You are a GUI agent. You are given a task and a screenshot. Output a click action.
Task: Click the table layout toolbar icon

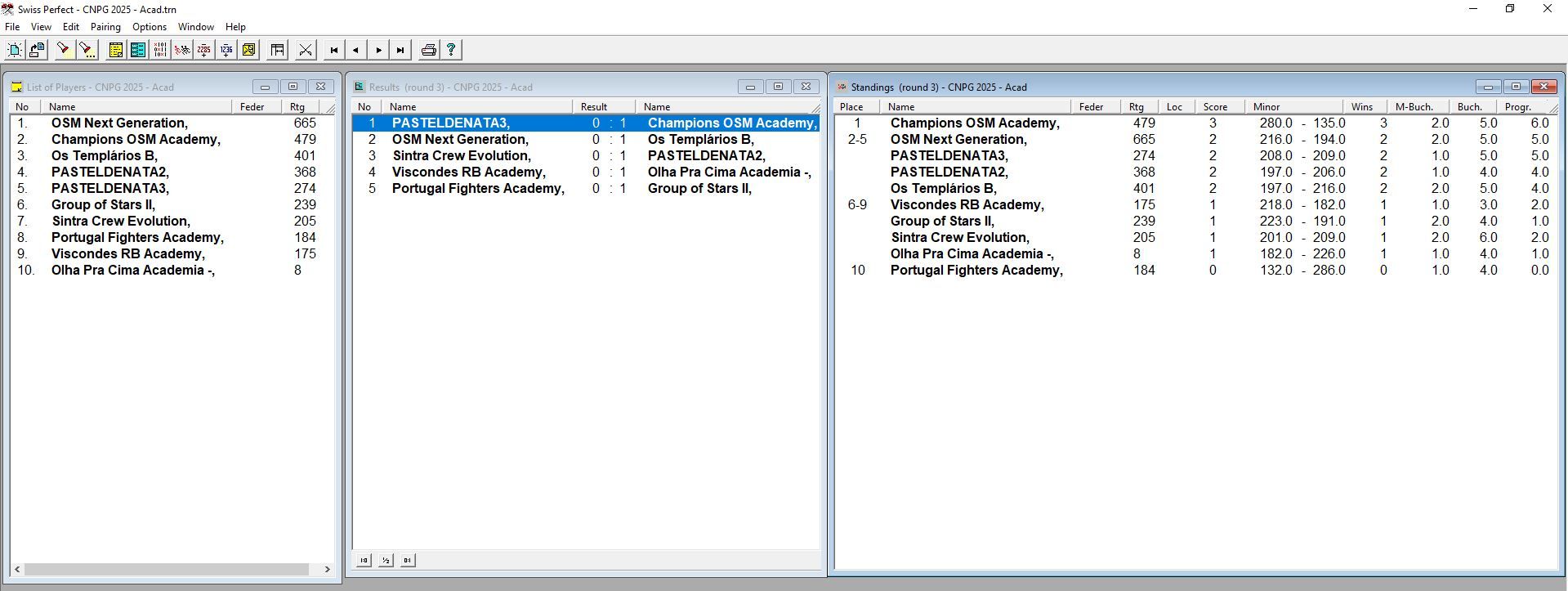278,50
